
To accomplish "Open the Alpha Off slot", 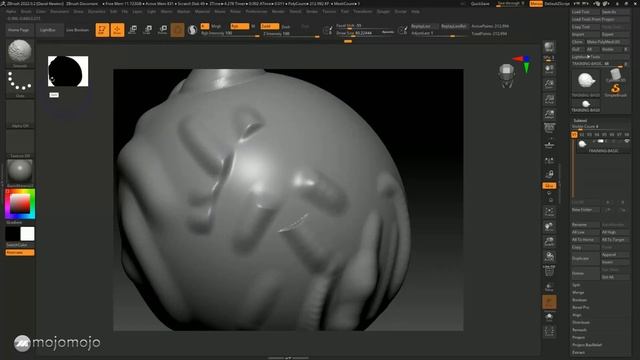I will coord(20,114).
